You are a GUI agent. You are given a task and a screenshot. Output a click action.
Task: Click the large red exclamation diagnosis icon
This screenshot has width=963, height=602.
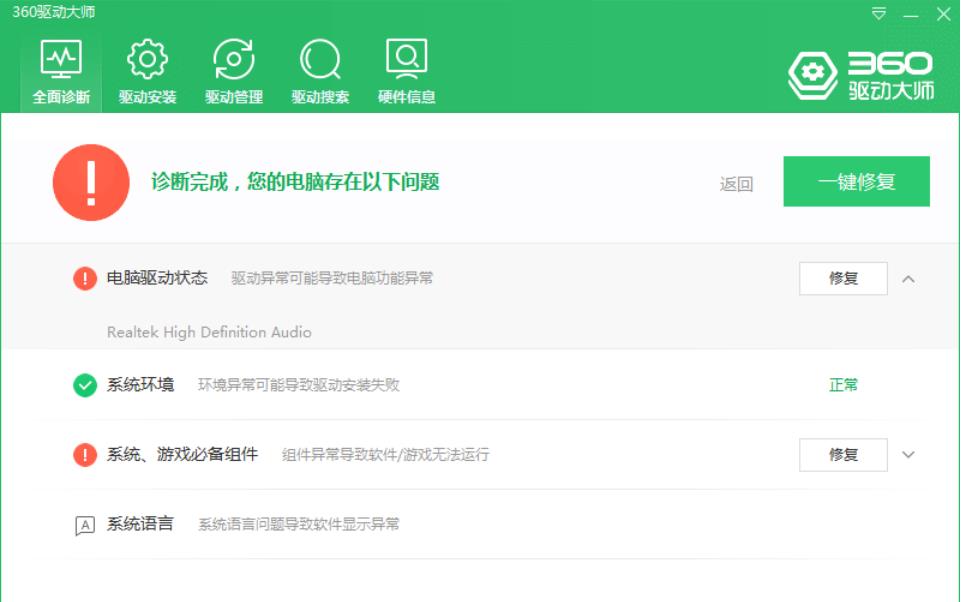tap(91, 182)
